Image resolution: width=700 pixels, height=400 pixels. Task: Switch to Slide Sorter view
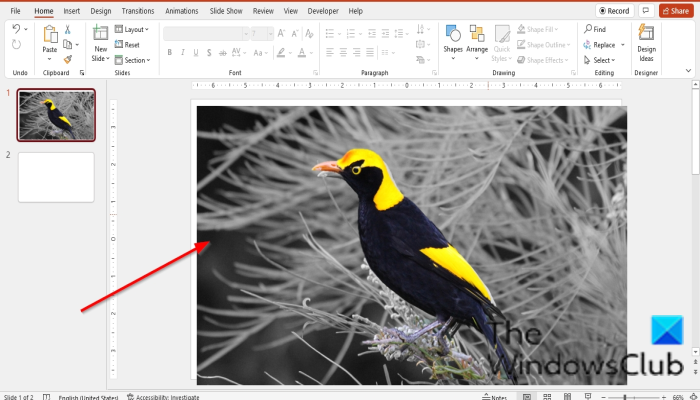coord(548,397)
